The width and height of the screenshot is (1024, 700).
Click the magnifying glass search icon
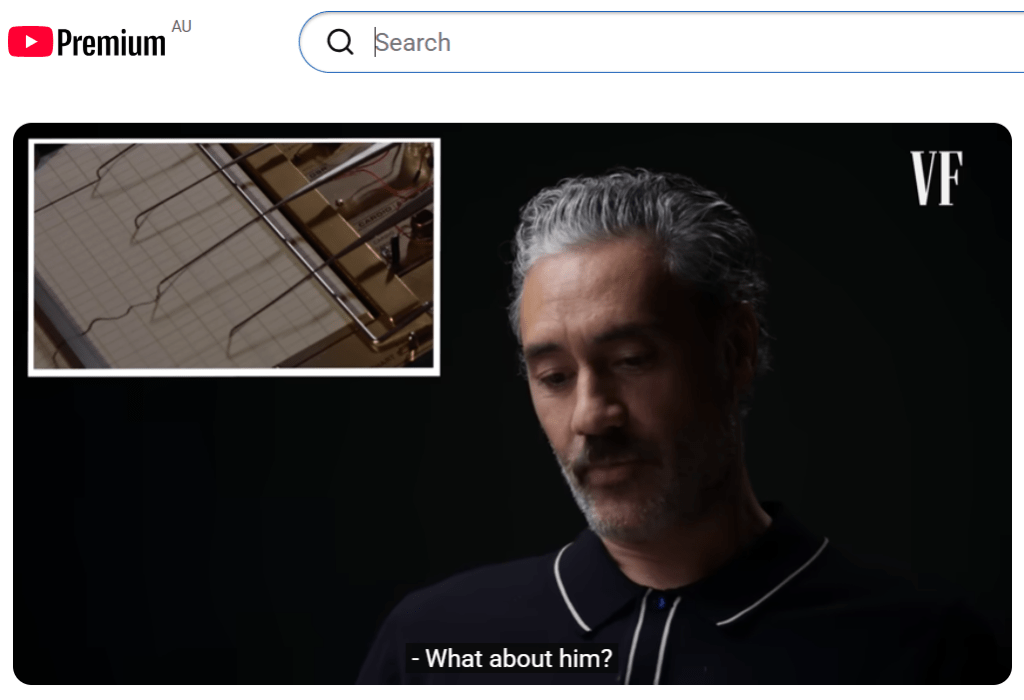click(341, 42)
